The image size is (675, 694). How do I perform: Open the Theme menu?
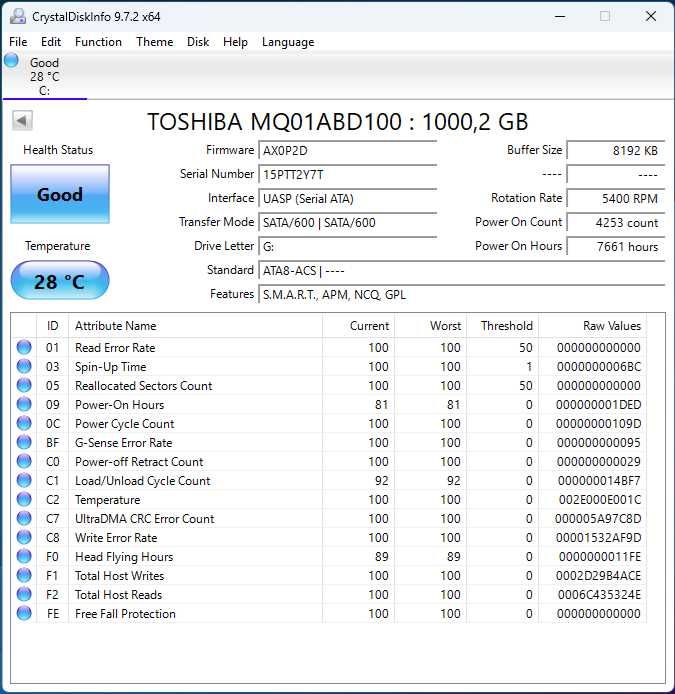154,42
